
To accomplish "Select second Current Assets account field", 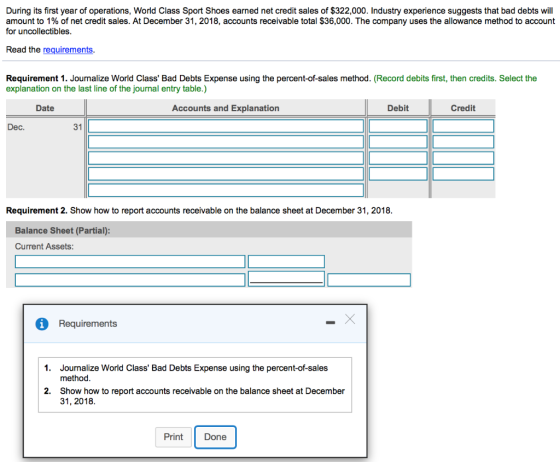I will click(130, 280).
